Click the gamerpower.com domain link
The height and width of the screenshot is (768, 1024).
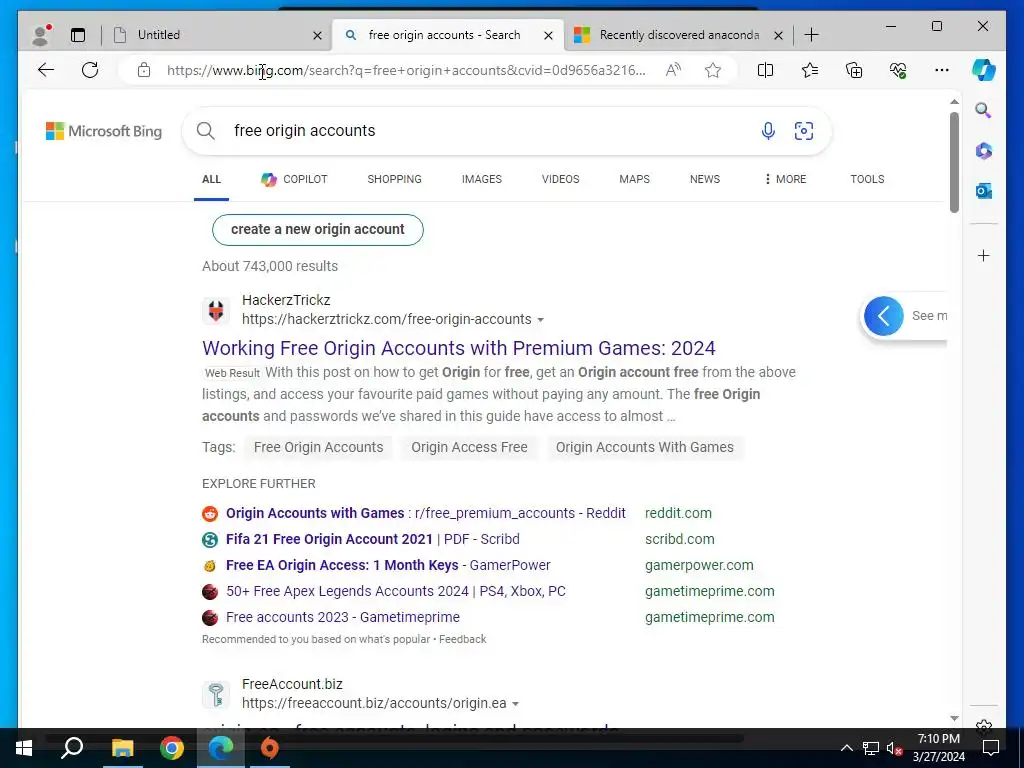699,566
